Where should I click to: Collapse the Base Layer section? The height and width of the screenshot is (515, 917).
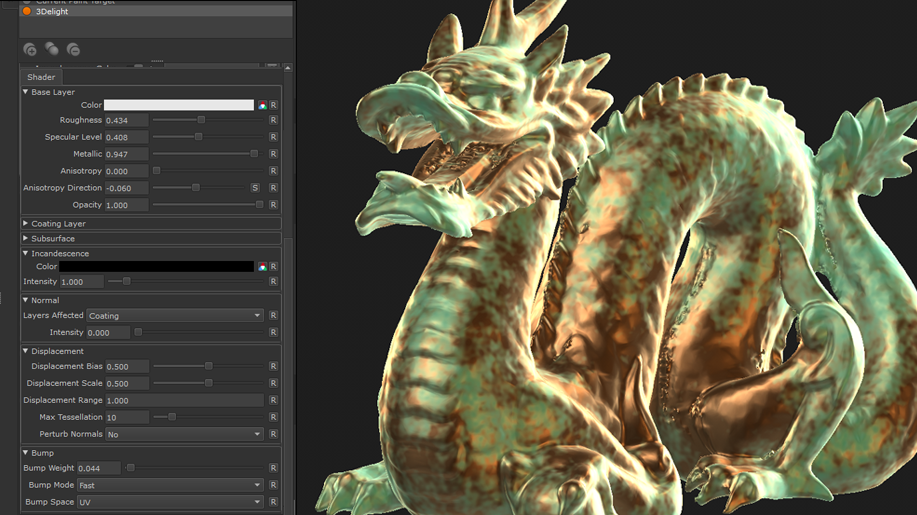[26, 92]
